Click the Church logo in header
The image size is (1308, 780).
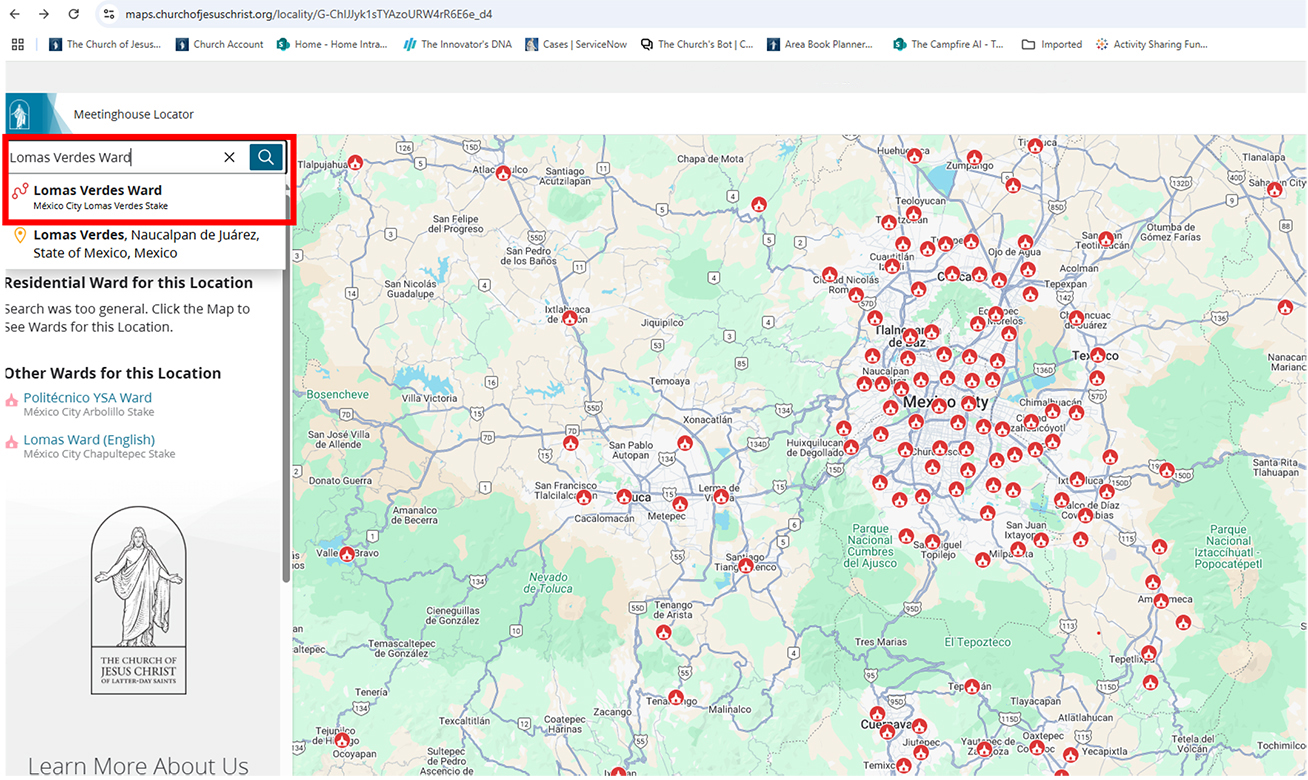pos(20,114)
